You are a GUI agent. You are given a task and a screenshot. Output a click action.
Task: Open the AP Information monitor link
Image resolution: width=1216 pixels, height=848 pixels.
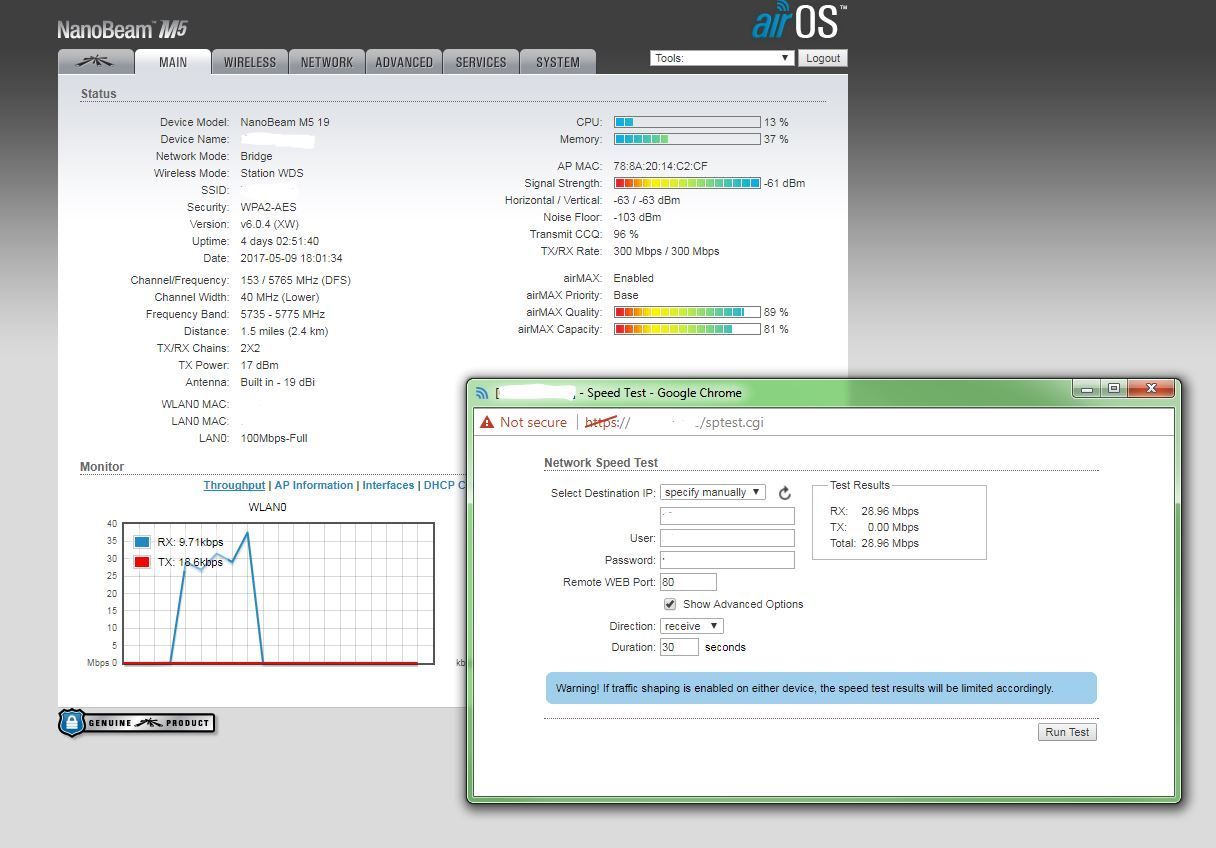(x=314, y=485)
